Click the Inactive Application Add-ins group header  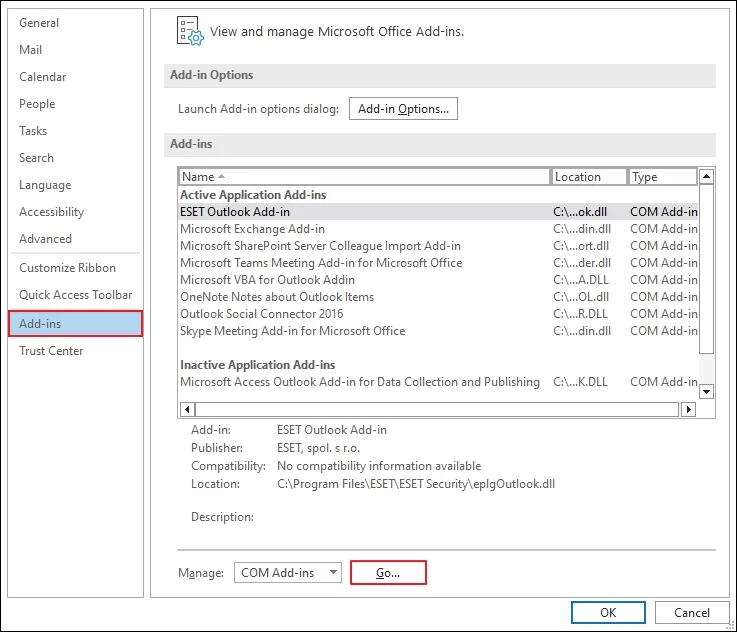pos(258,365)
